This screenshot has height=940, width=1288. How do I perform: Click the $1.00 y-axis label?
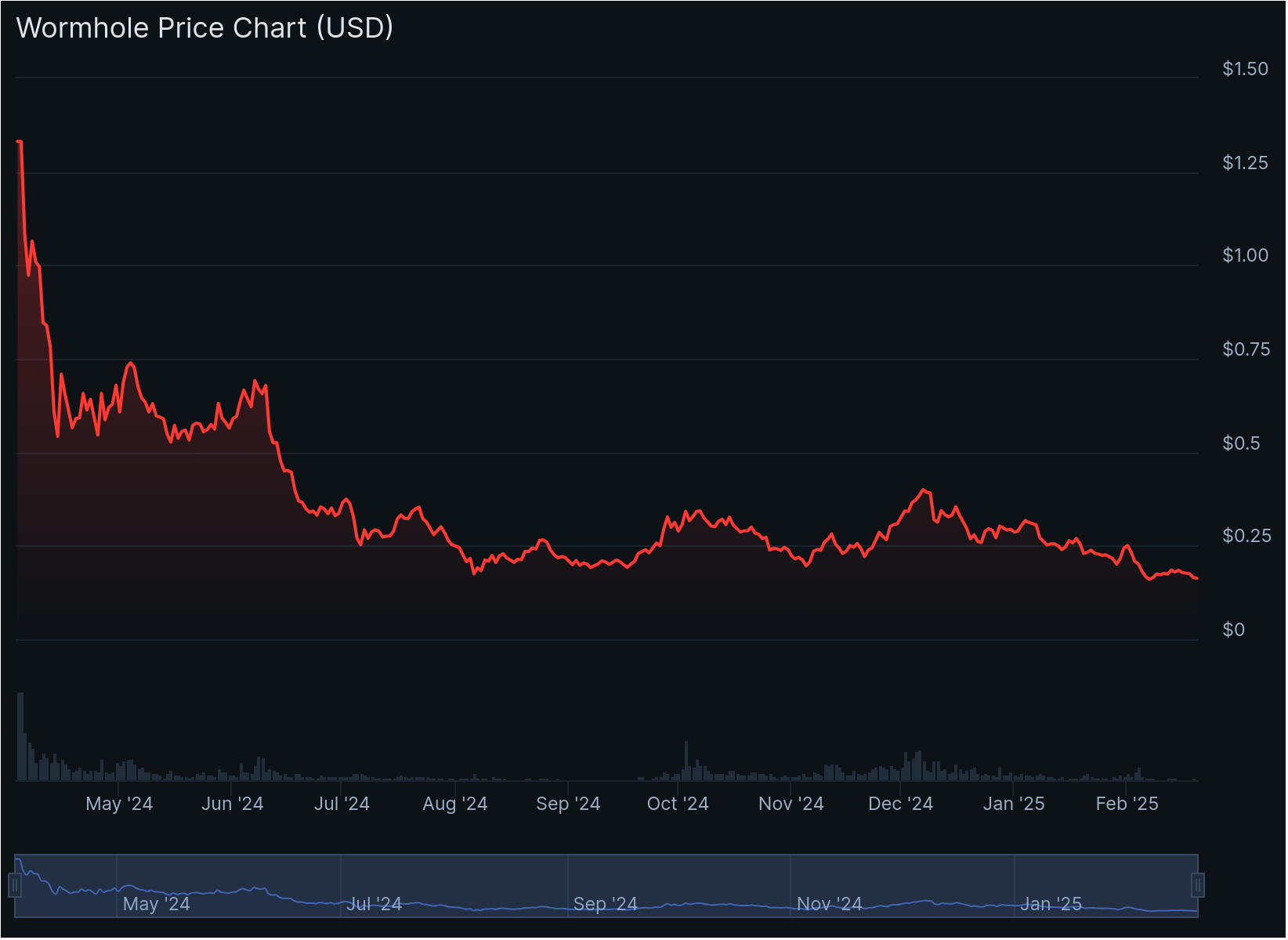[x=1245, y=255]
